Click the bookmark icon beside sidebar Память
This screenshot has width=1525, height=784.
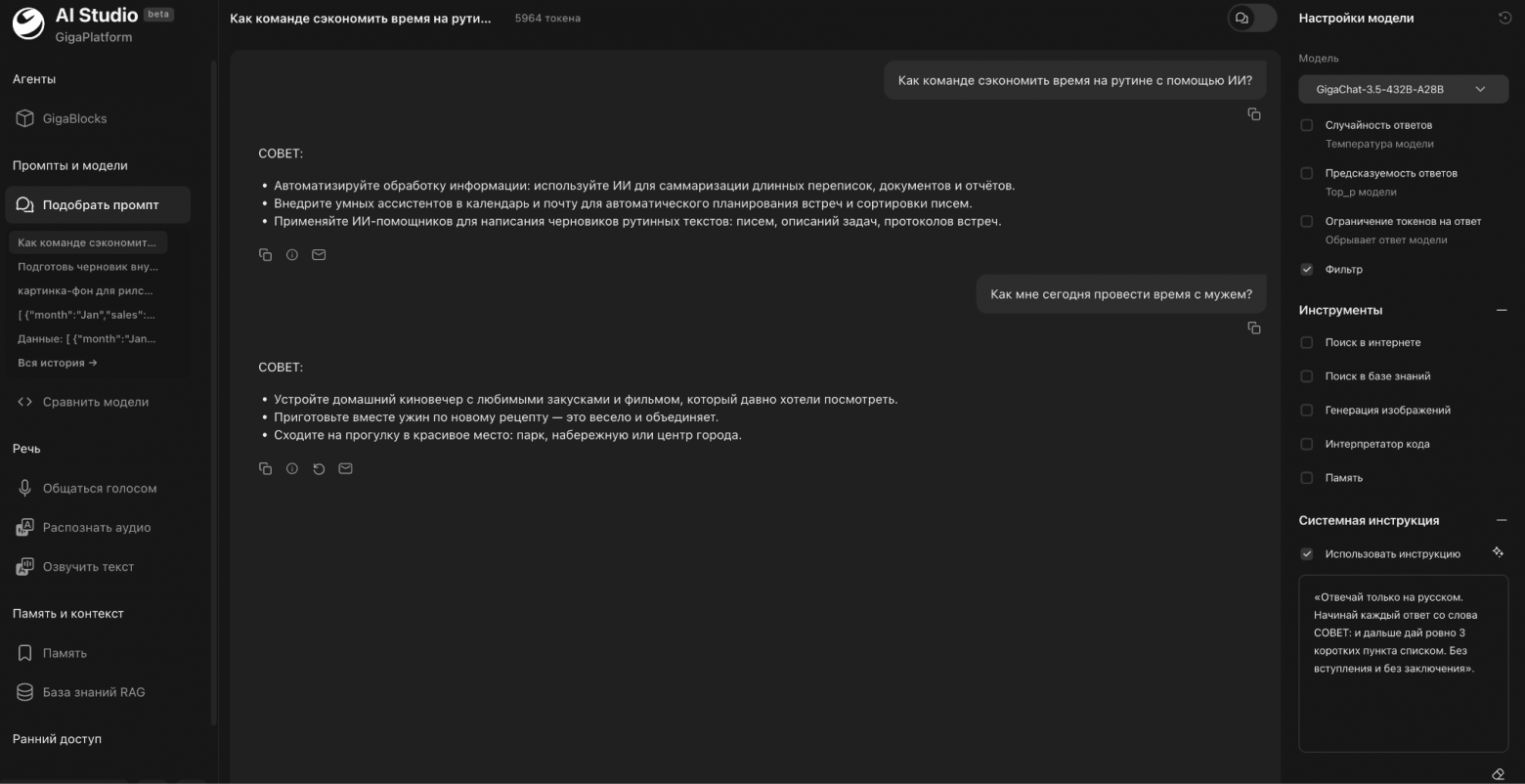(25, 653)
